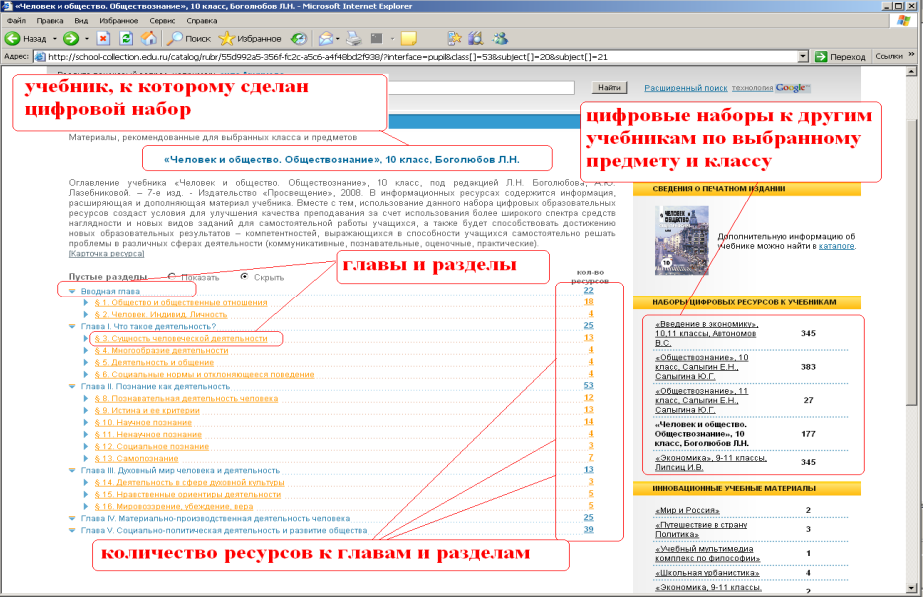Image resolution: width=923 pixels, height=597 pixels.
Task: Select the Показать radio button
Action: click(172, 276)
